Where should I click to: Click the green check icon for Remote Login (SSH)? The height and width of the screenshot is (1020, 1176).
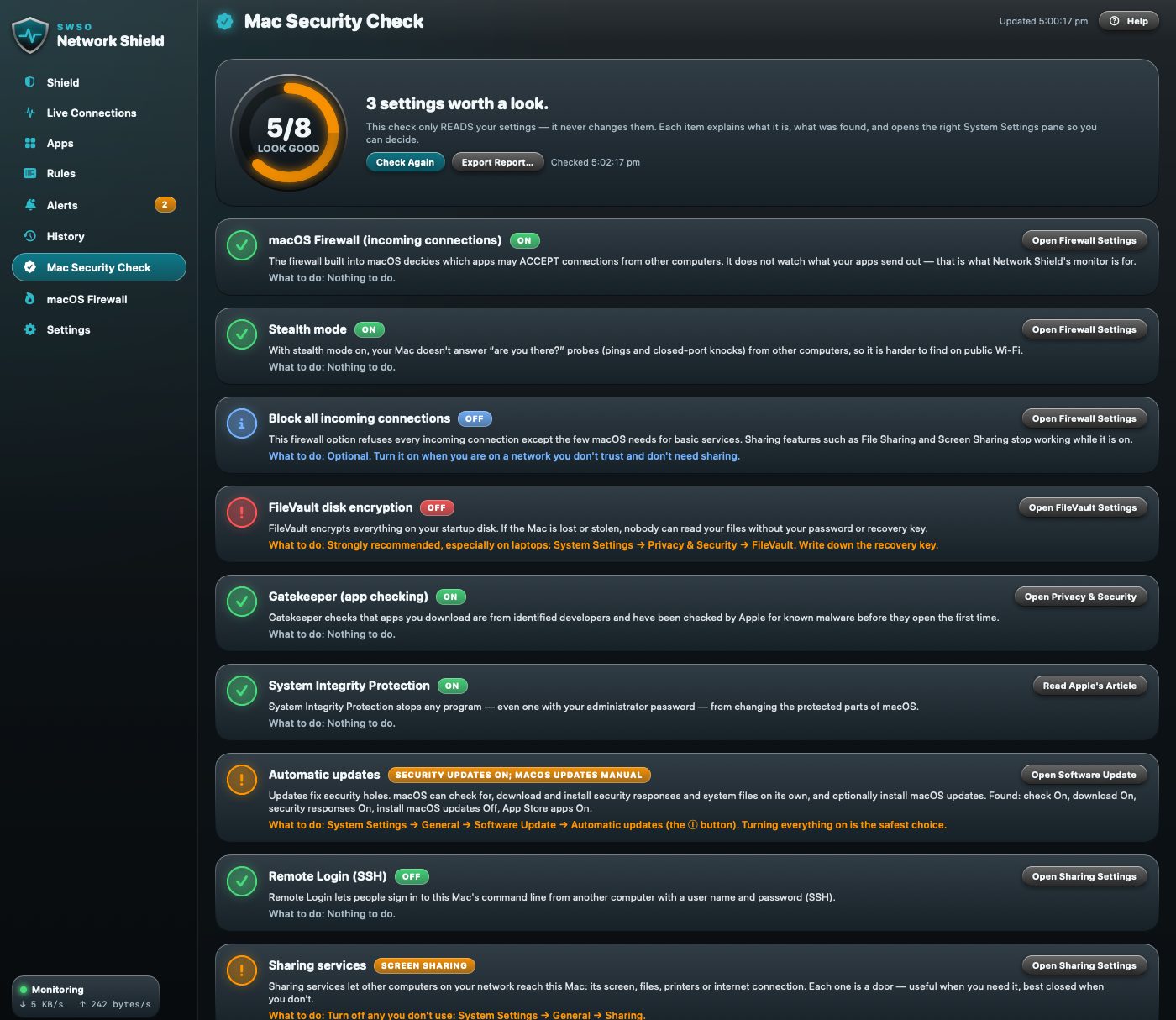[242, 881]
